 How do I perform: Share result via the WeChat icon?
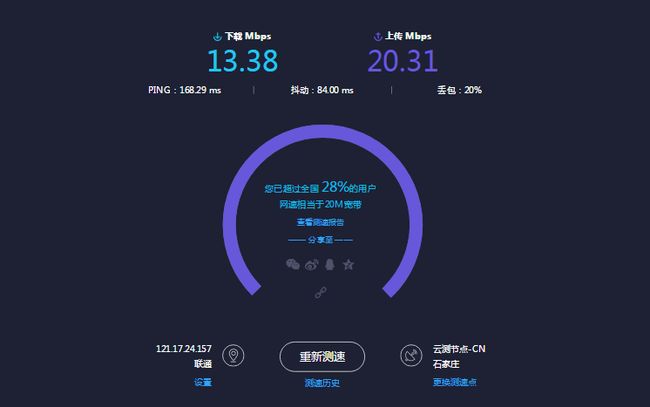click(x=293, y=264)
